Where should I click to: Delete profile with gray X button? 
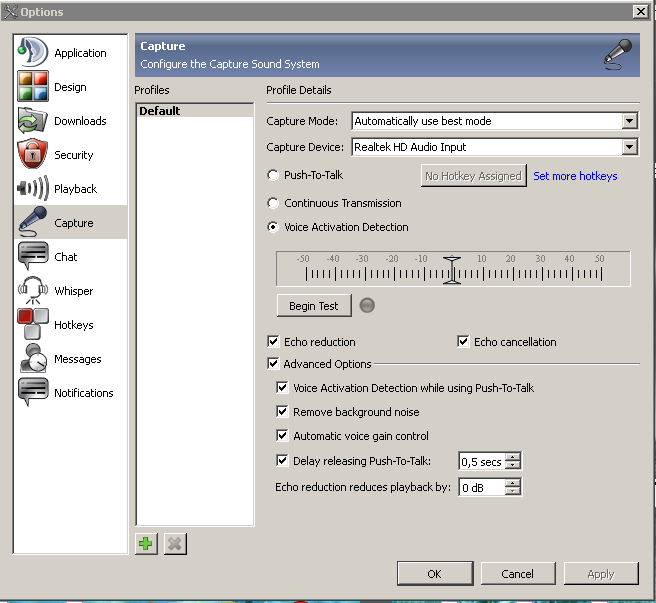[x=175, y=544]
